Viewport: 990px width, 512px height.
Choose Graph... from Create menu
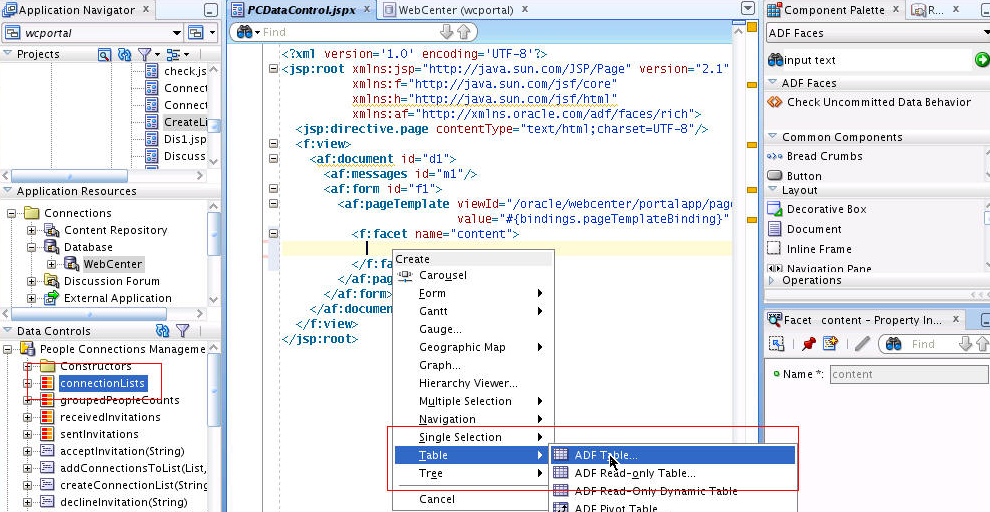tap(474, 366)
